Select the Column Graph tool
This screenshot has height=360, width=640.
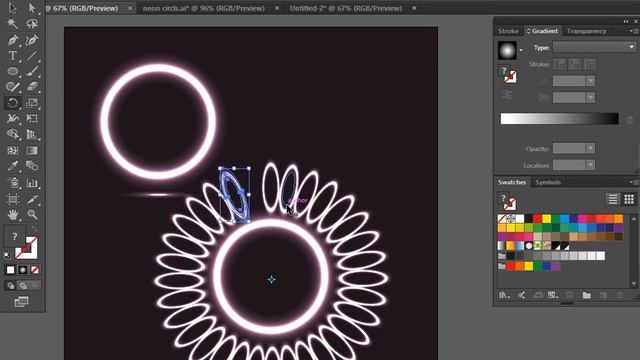(32, 182)
